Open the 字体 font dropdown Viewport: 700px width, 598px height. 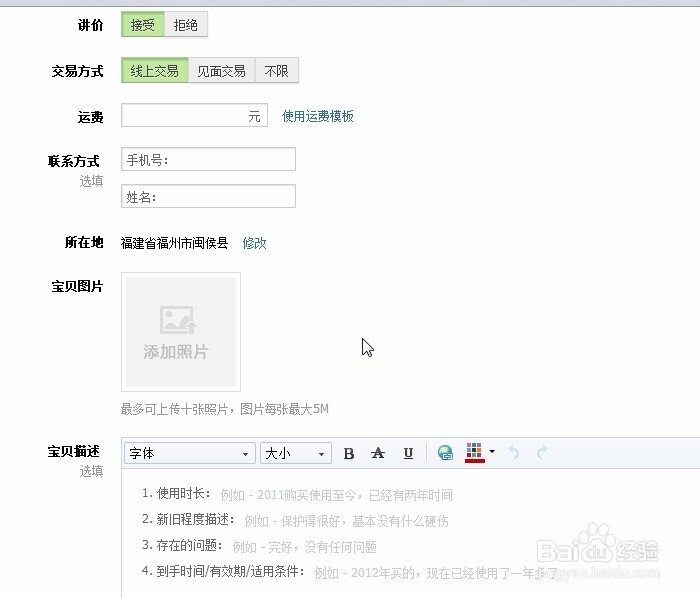coord(190,453)
